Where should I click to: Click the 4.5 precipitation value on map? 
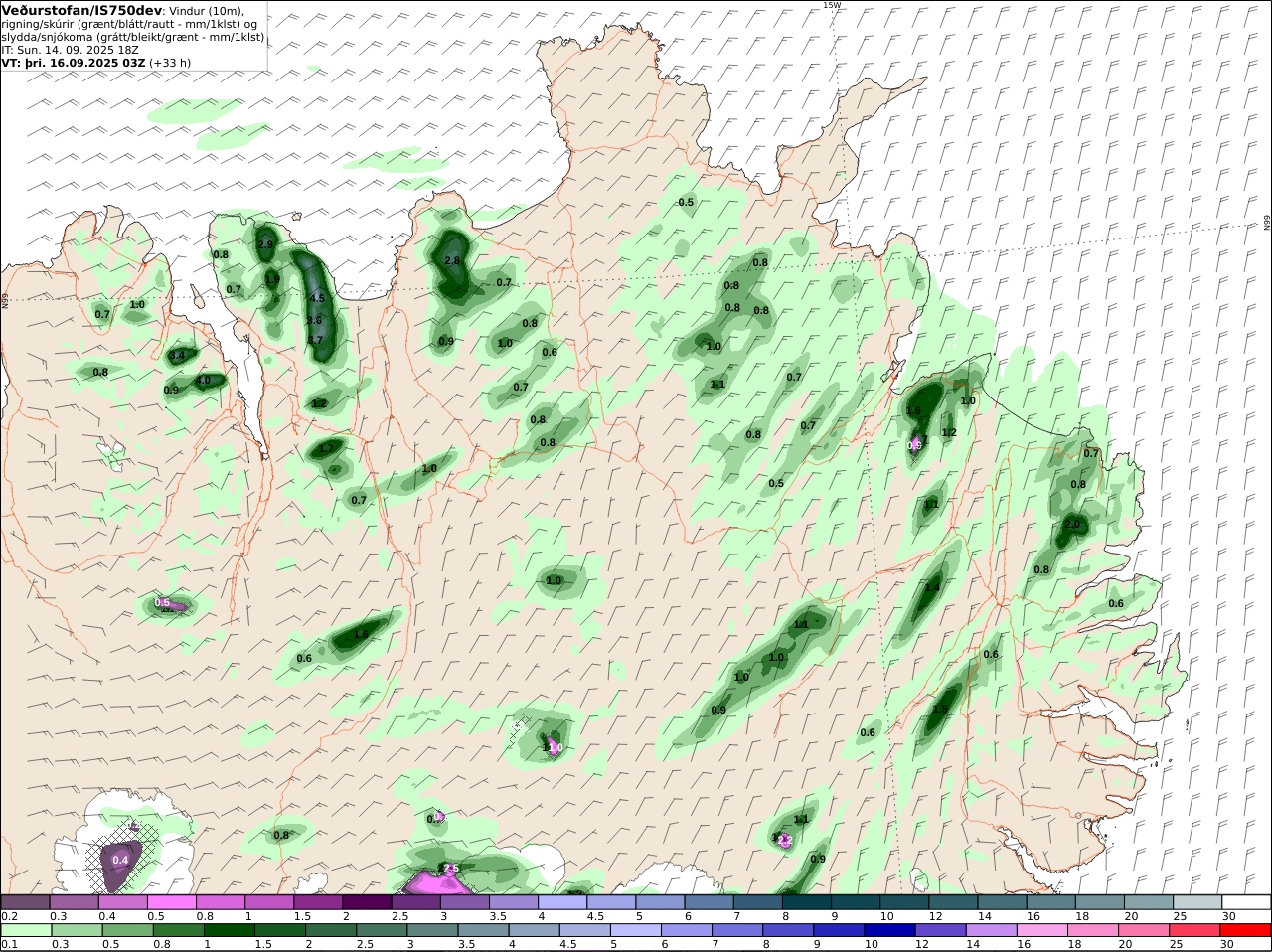317,298
